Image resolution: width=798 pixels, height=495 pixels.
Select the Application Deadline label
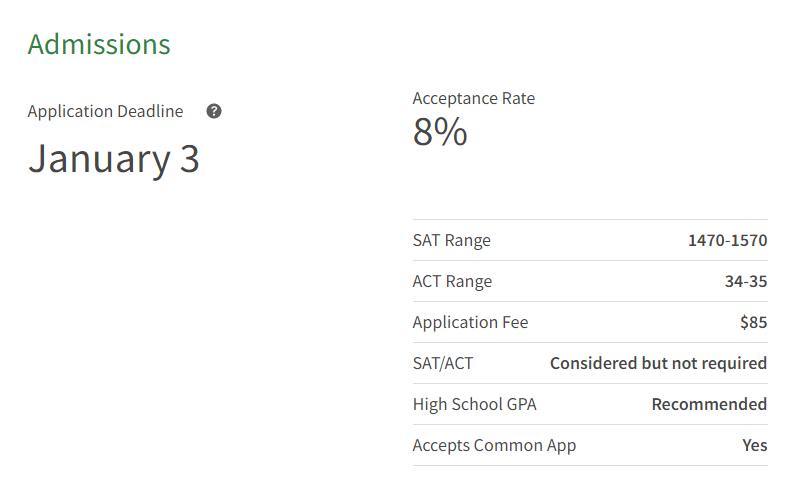pos(105,111)
